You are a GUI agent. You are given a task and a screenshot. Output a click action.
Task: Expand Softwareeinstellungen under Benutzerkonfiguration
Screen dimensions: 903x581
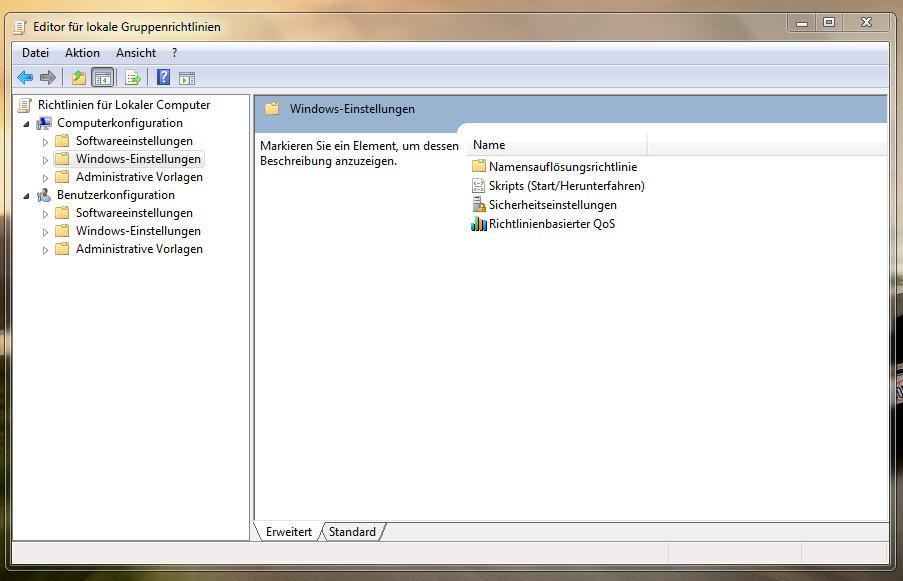point(45,214)
